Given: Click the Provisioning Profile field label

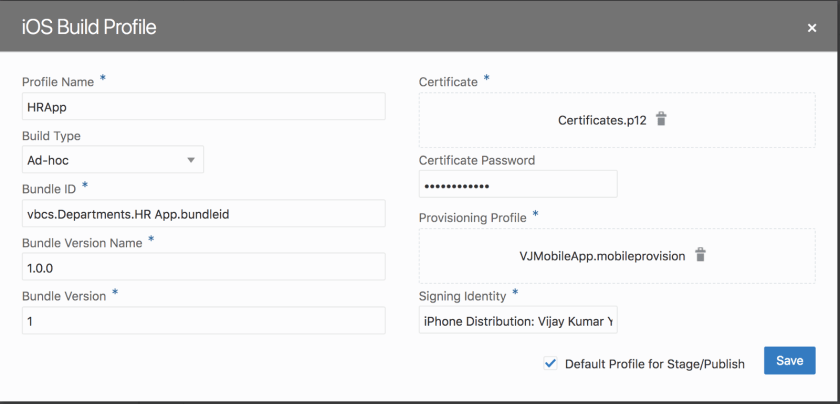Looking at the screenshot, I should click(x=473, y=217).
